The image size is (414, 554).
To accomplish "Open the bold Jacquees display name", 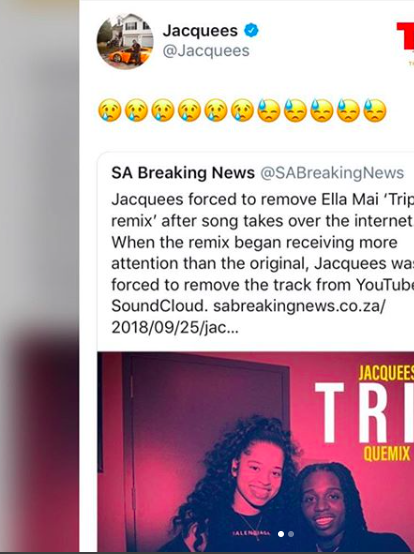I will [x=200, y=31].
